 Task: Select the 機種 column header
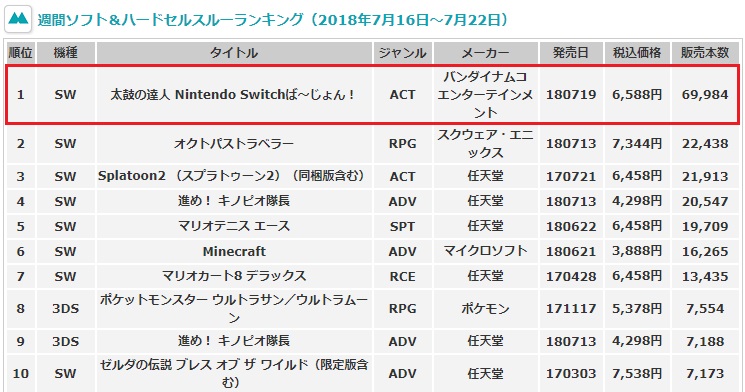[66, 53]
